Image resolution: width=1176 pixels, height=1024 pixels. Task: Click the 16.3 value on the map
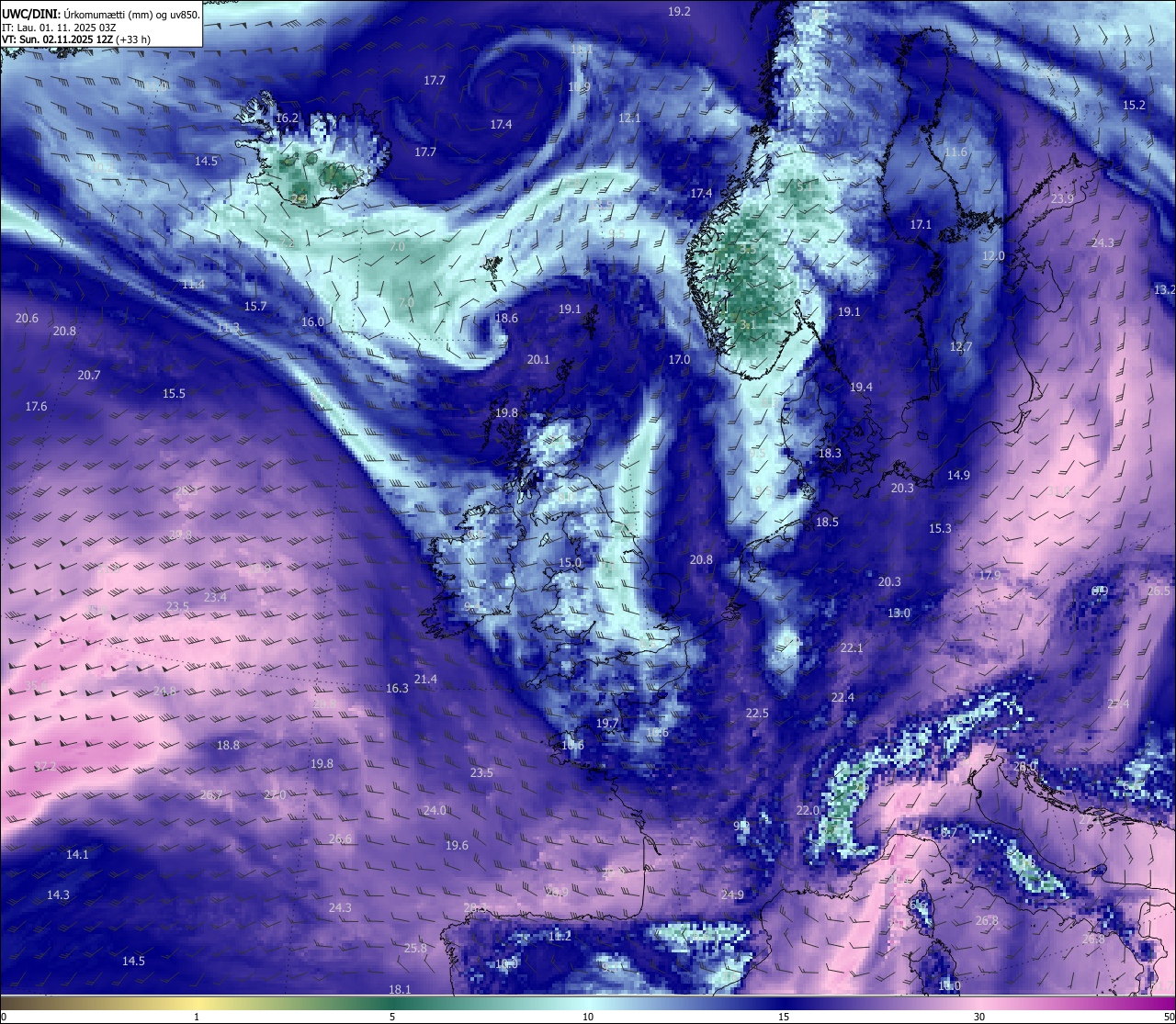pos(397,688)
